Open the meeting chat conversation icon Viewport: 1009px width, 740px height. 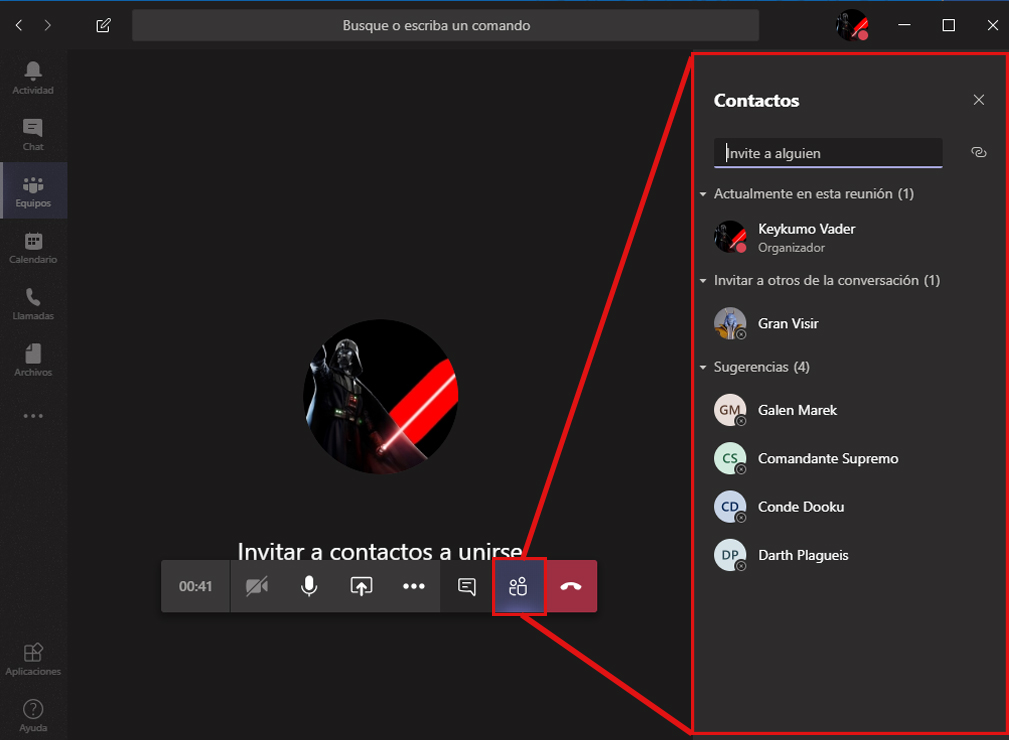point(465,586)
